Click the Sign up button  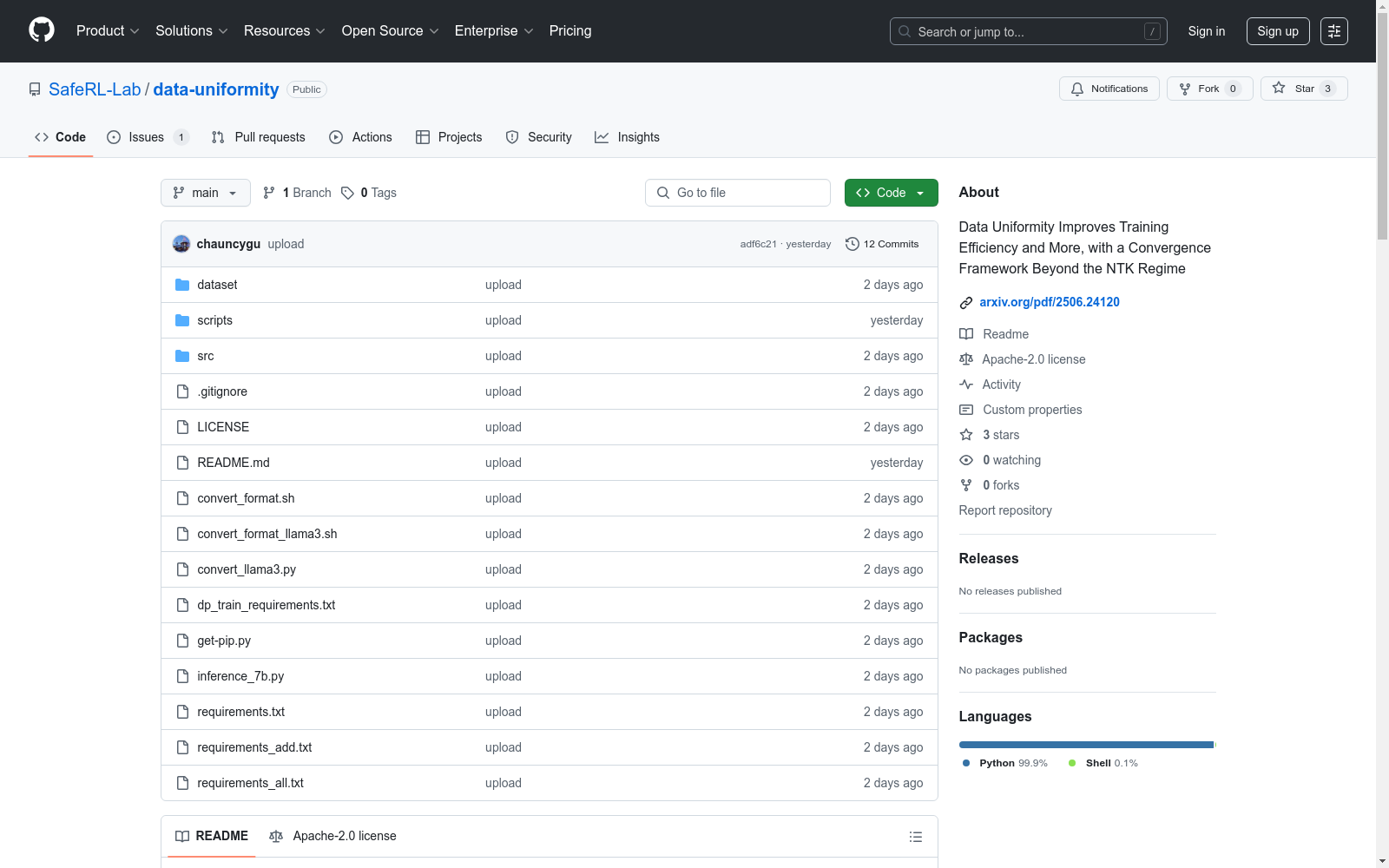pyautogui.click(x=1278, y=31)
